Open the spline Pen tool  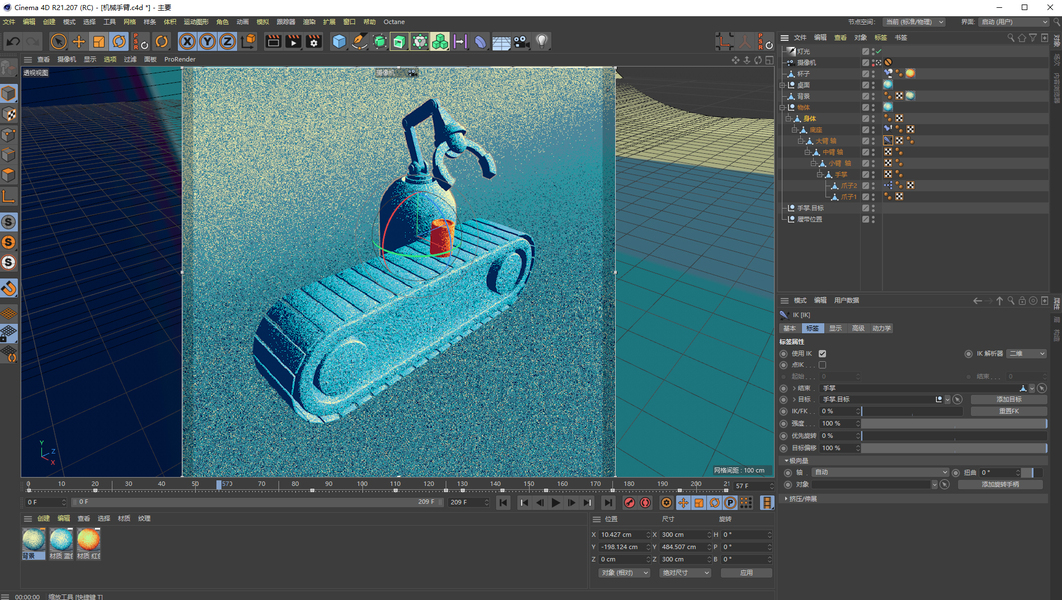click(x=360, y=41)
